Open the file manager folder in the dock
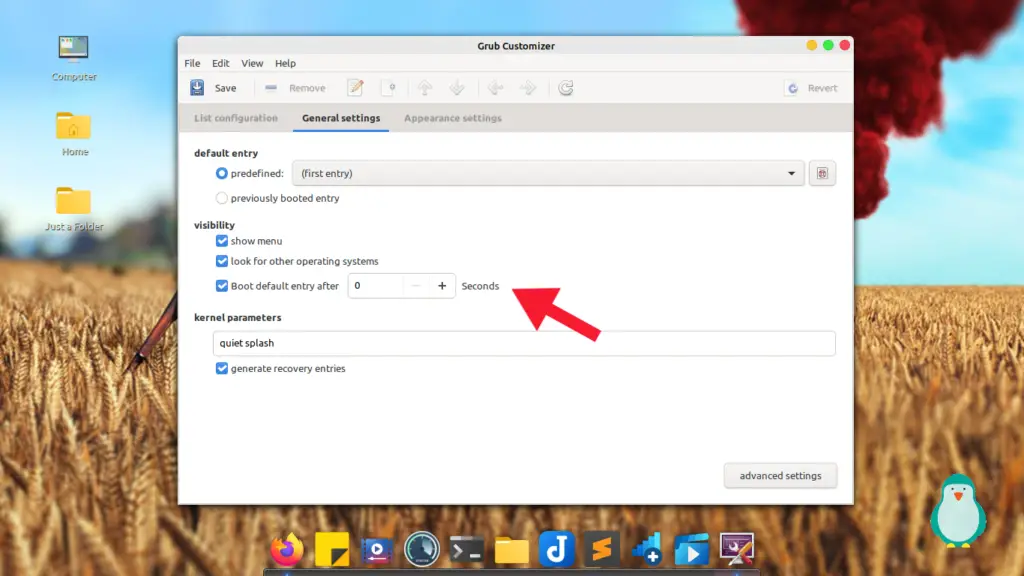Viewport: 1024px width, 576px height. tap(512, 551)
